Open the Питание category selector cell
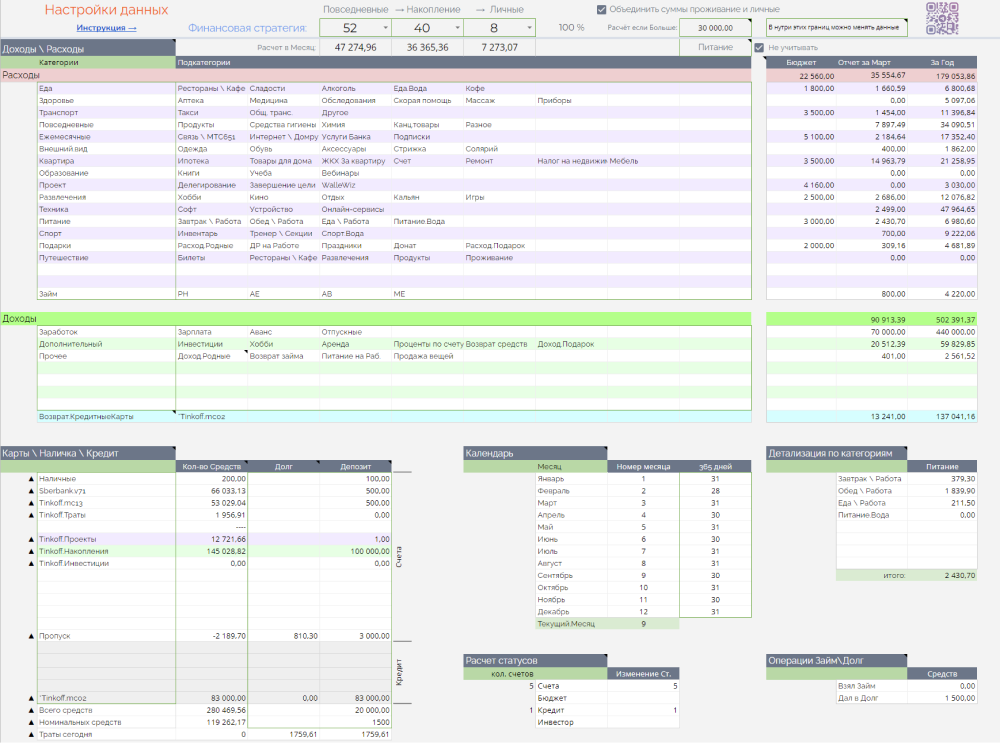This screenshot has height=743, width=1000. tap(715, 47)
